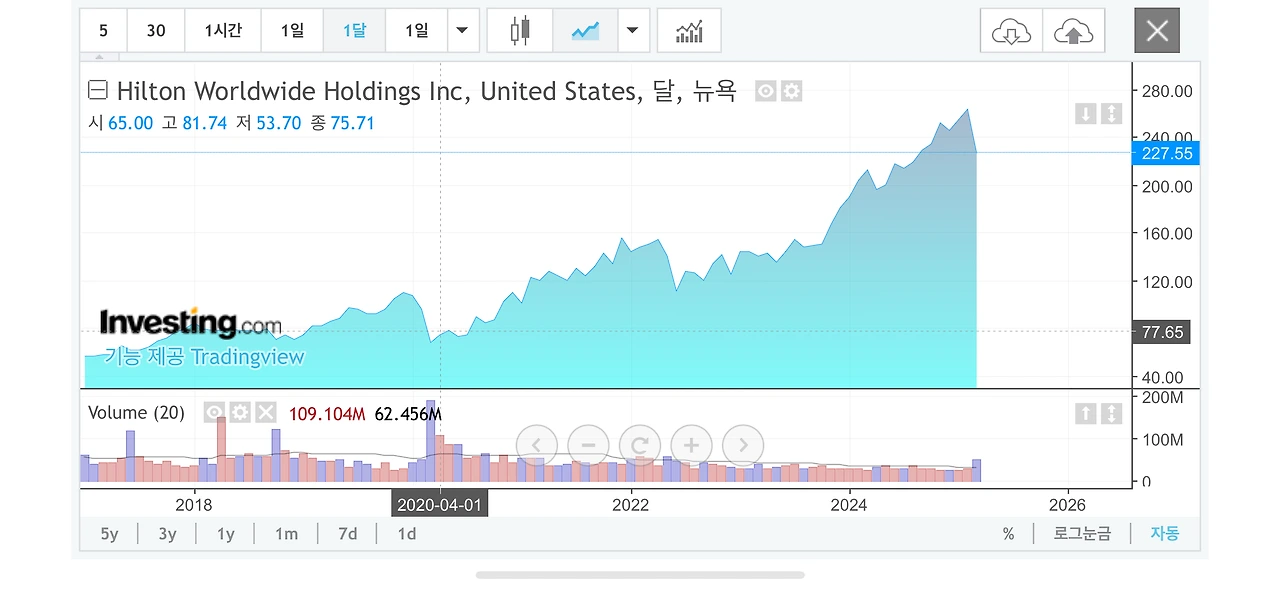1280x591 pixels.
Task: Open Hilton series settings gear
Action: point(791,92)
